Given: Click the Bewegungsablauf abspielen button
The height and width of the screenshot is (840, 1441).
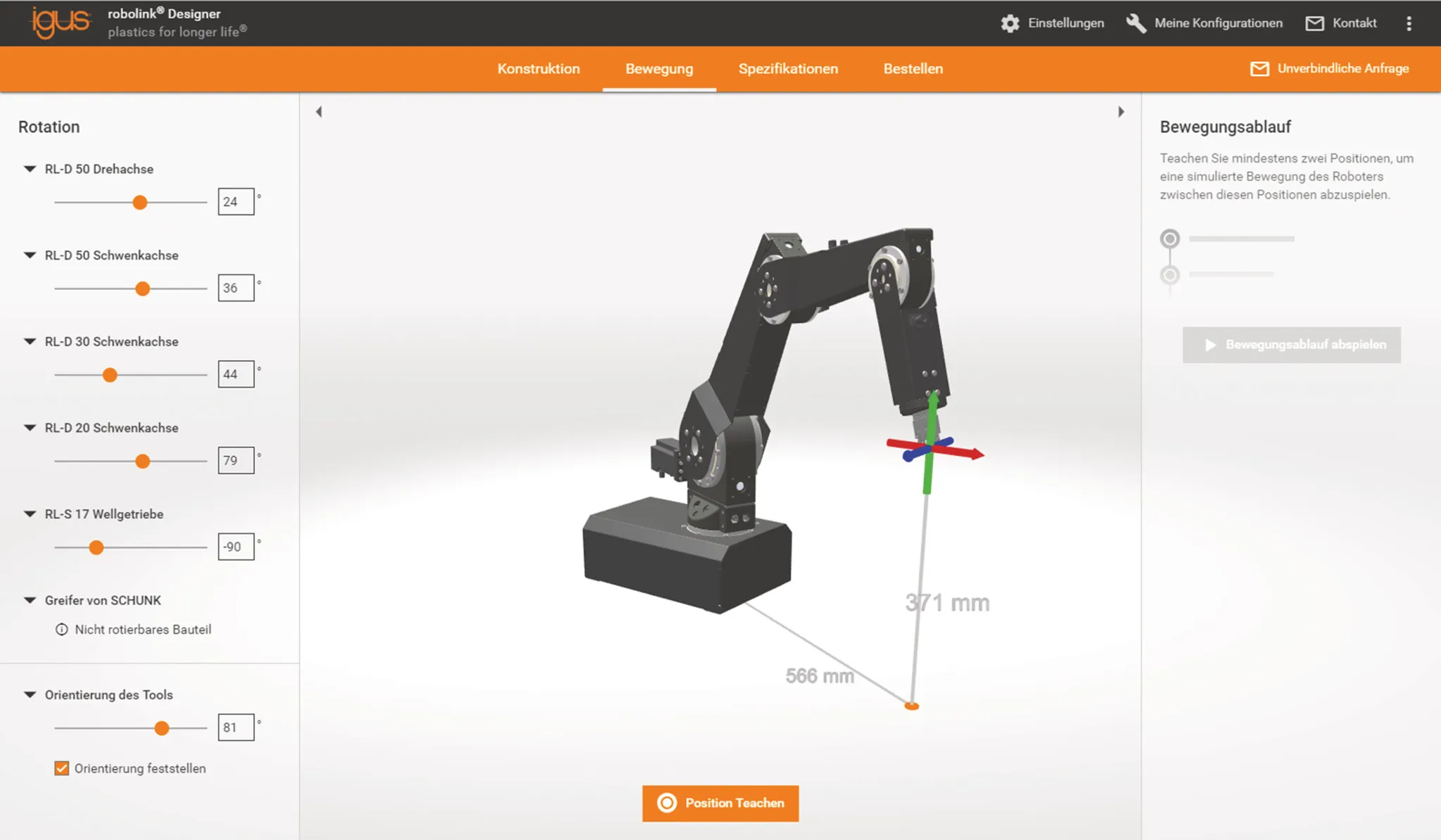Looking at the screenshot, I should pyautogui.click(x=1291, y=344).
